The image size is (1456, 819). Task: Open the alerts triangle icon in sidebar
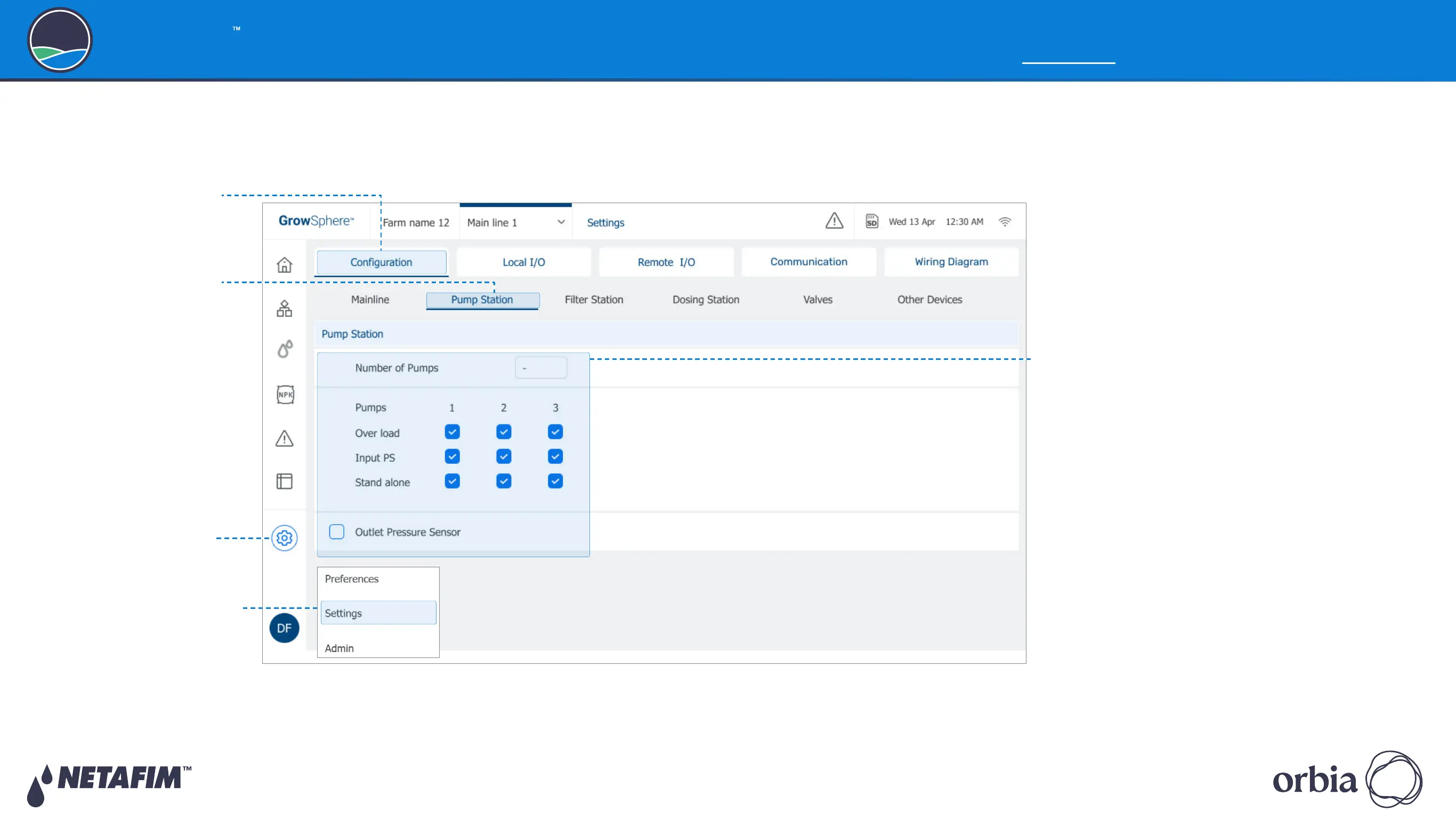pos(284,438)
